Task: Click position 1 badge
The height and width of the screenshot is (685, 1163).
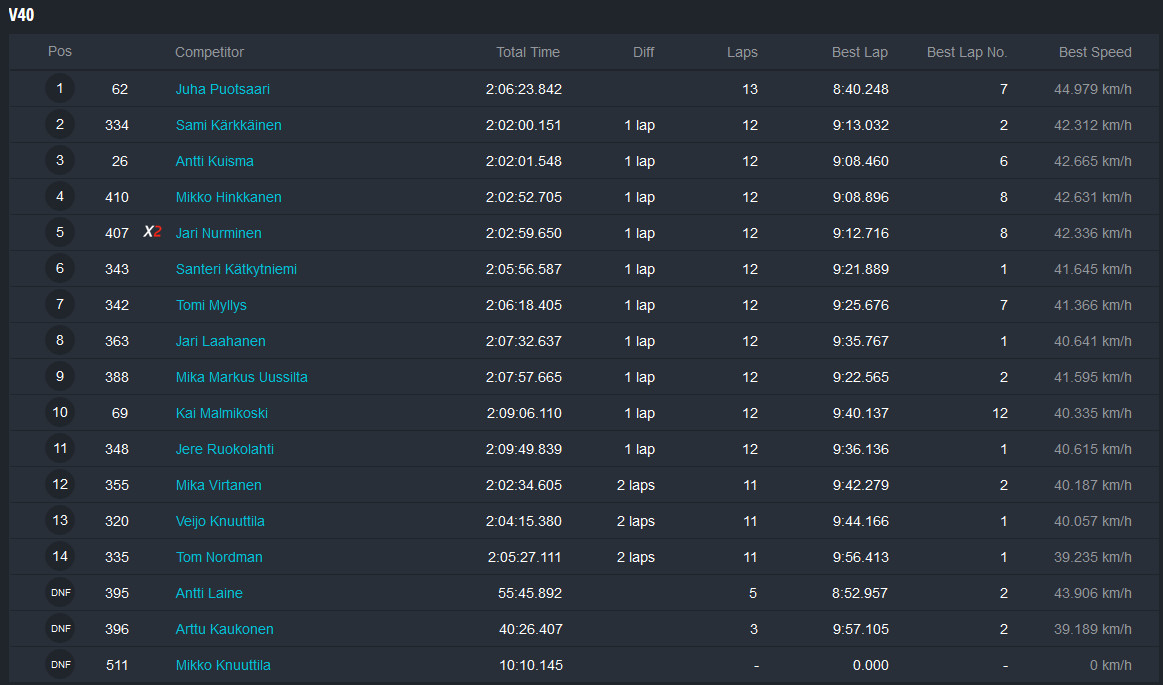Action: [x=60, y=88]
